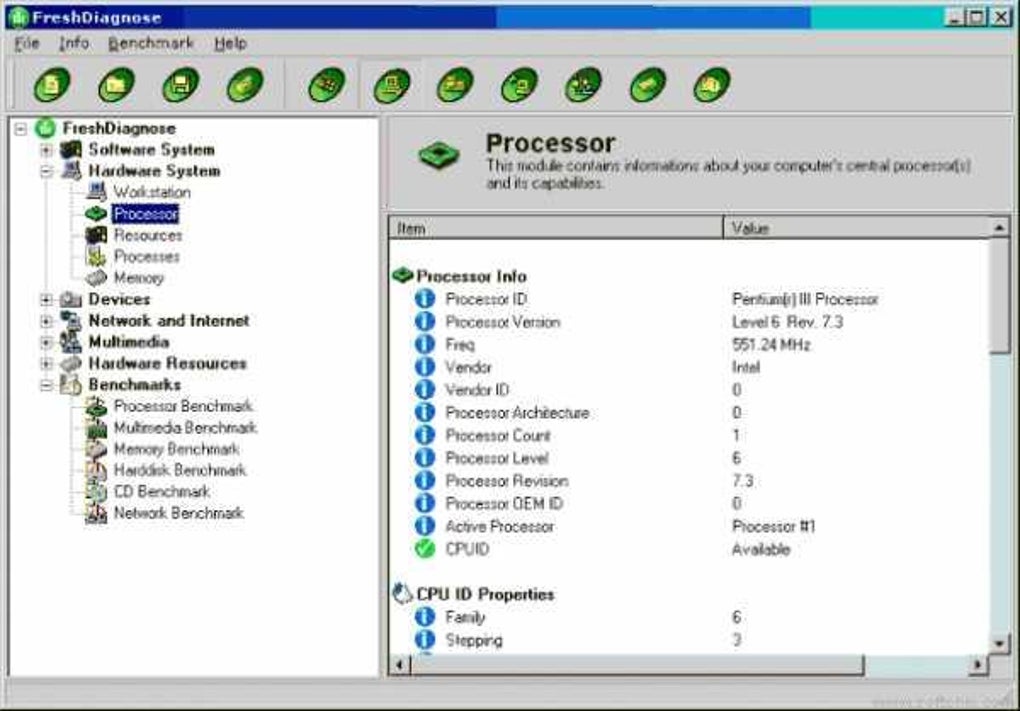This screenshot has width=1020, height=711.
Task: Click the "Stepping" row label
Action: (474, 640)
